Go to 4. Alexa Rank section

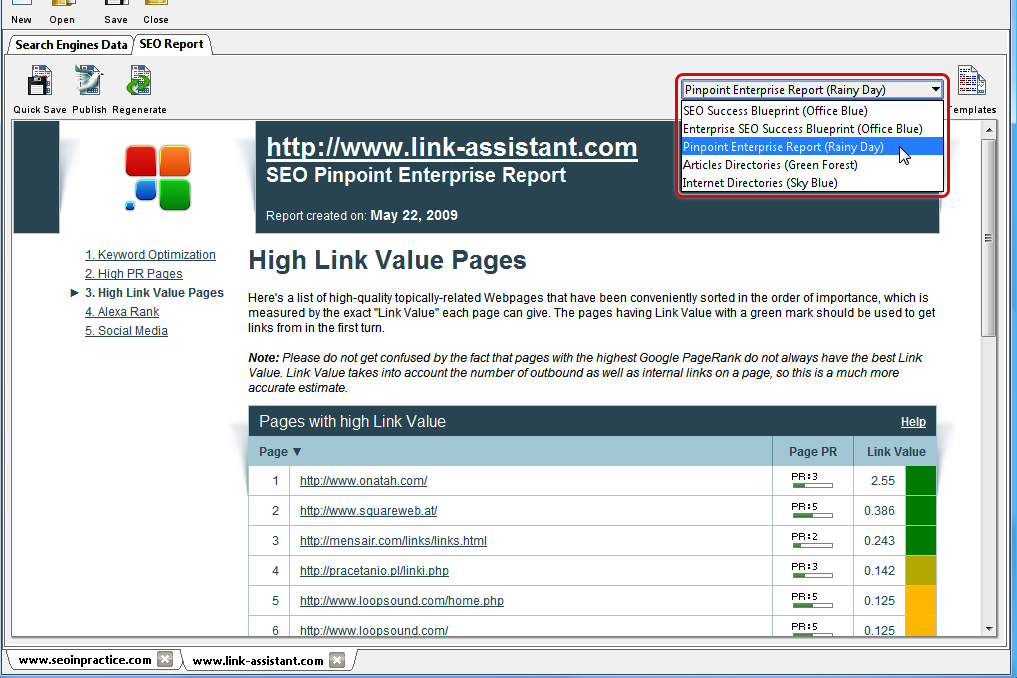(122, 311)
